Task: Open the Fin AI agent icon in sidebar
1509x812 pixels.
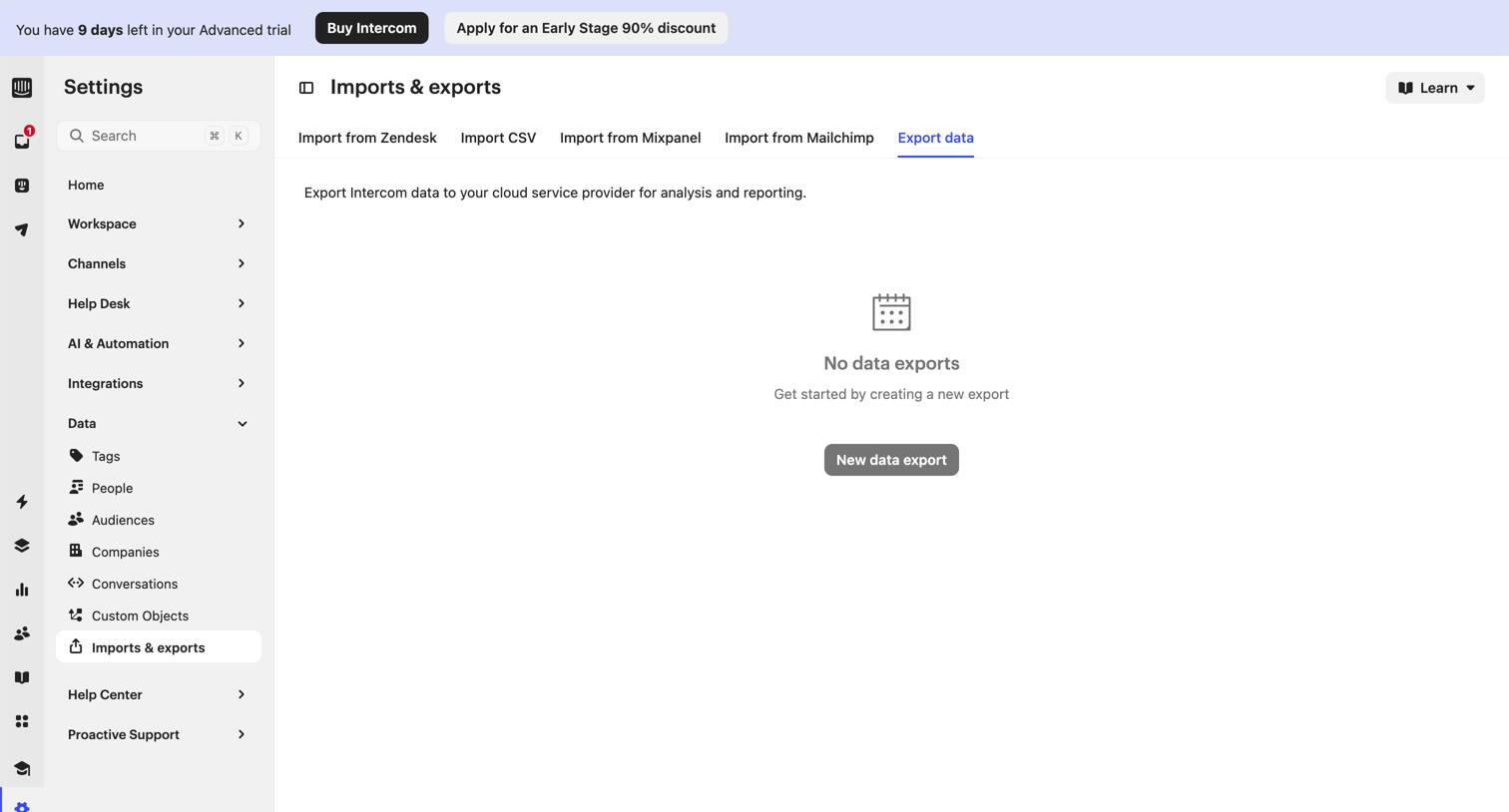Action: (22, 186)
